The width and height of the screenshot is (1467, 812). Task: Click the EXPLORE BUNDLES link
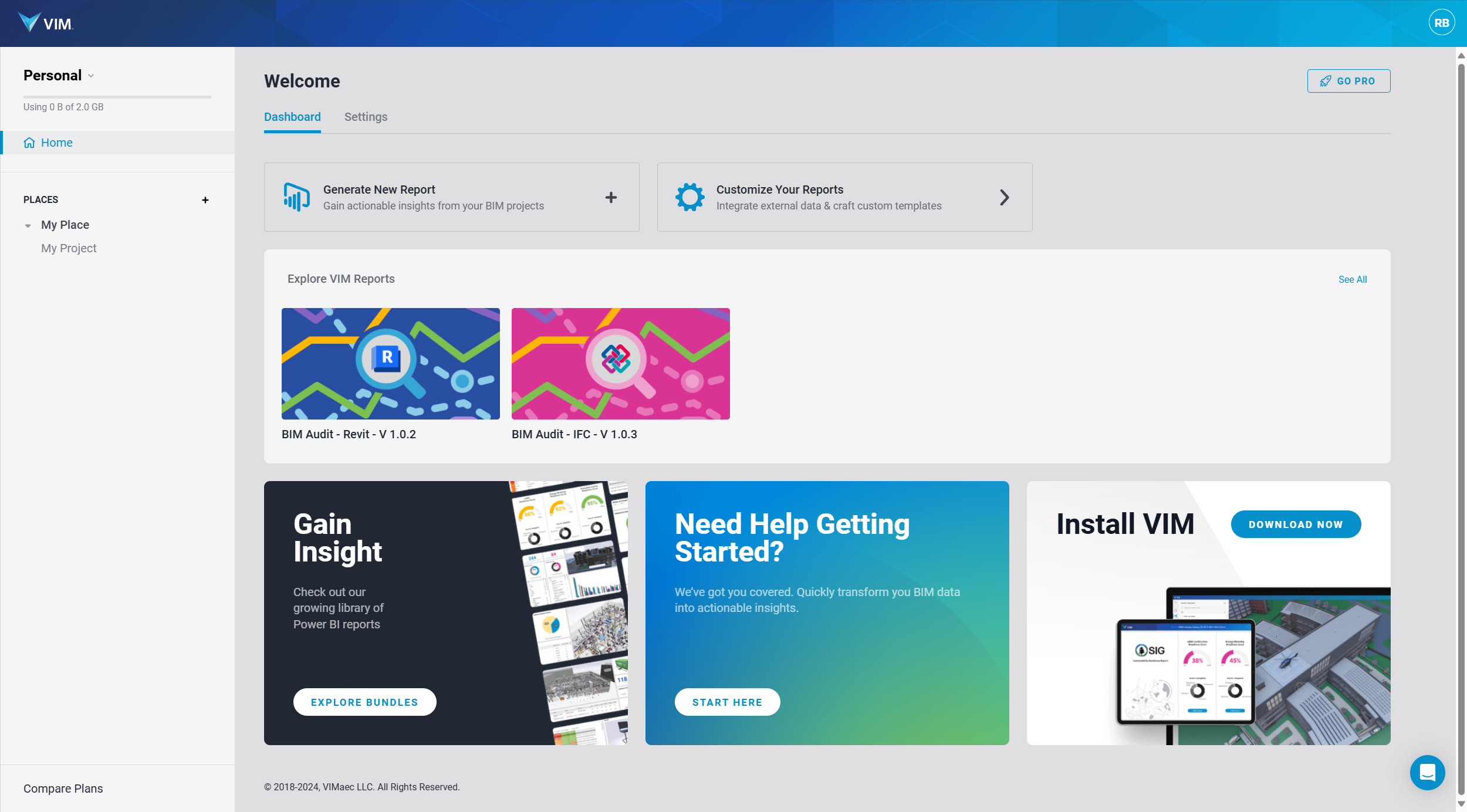point(364,701)
